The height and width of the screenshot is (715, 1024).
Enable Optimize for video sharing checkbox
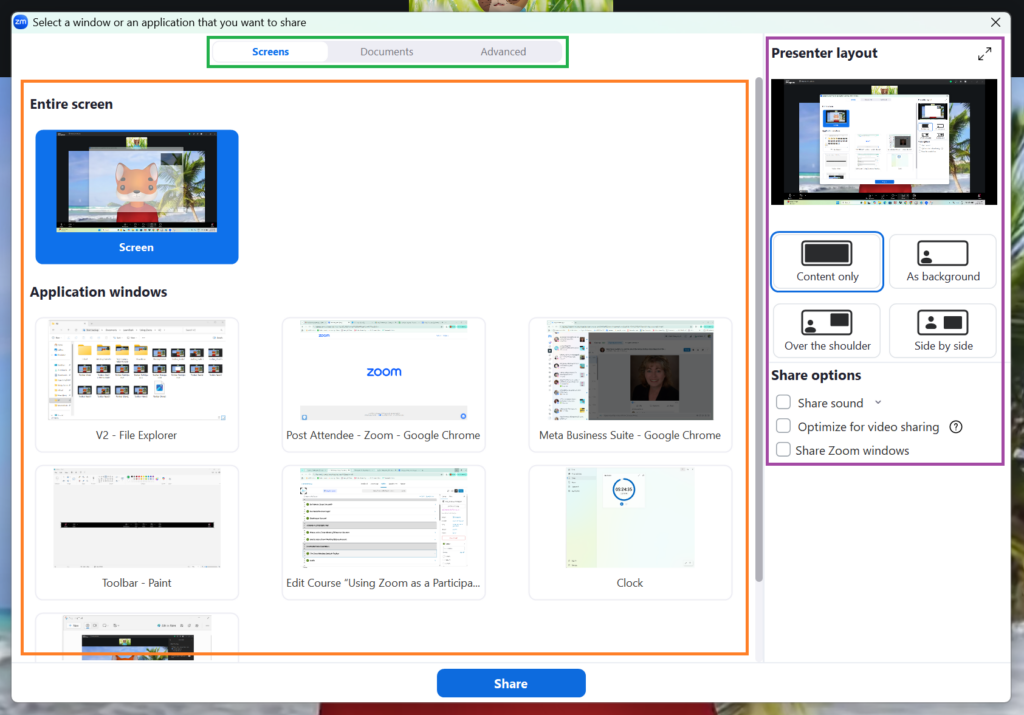(x=783, y=426)
